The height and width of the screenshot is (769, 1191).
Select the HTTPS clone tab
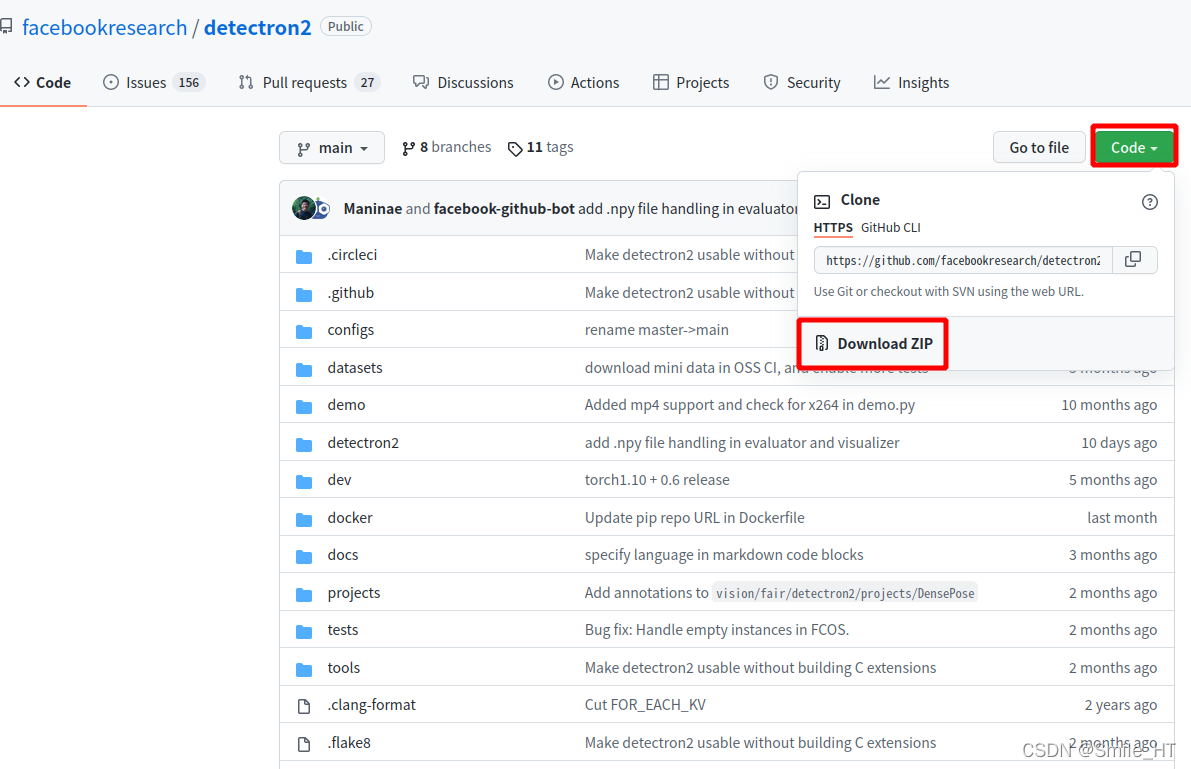(x=833, y=227)
